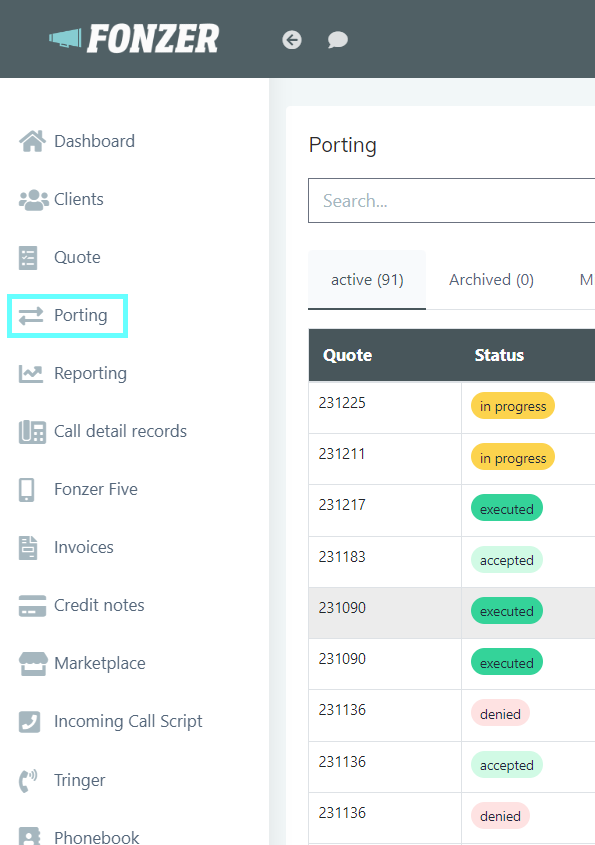Click in the Search input field
This screenshot has height=845, width=595.
click(x=452, y=200)
